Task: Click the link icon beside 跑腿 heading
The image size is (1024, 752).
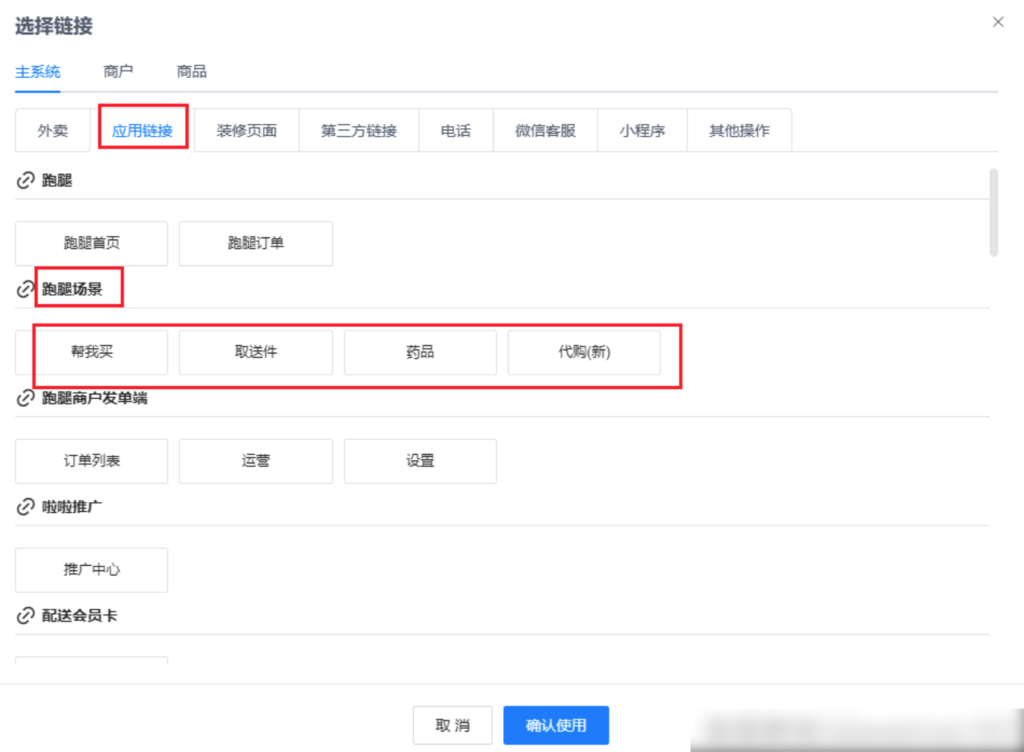Action: [24, 180]
